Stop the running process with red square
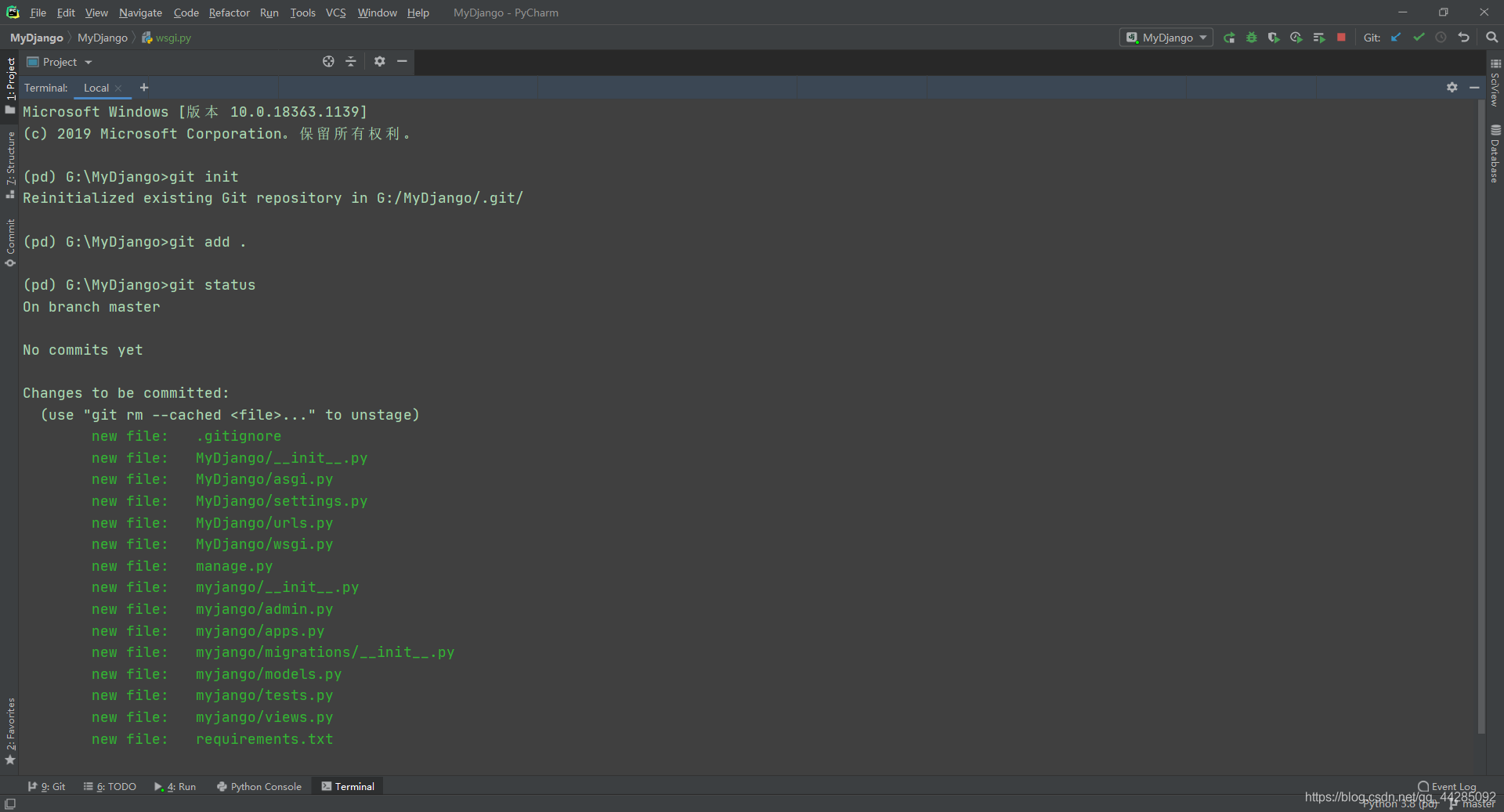Viewport: 1504px width, 812px height. [1341, 38]
